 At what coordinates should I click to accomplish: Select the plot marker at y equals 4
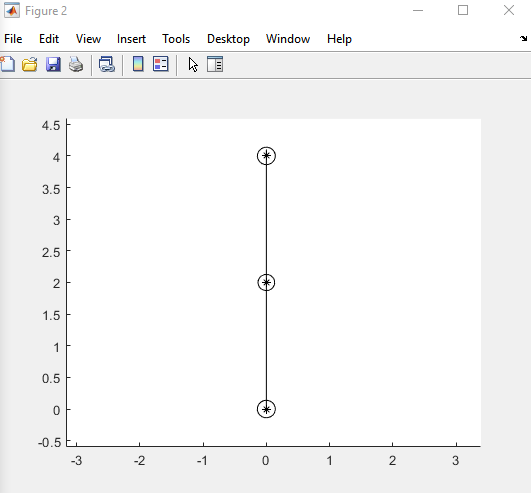266,156
